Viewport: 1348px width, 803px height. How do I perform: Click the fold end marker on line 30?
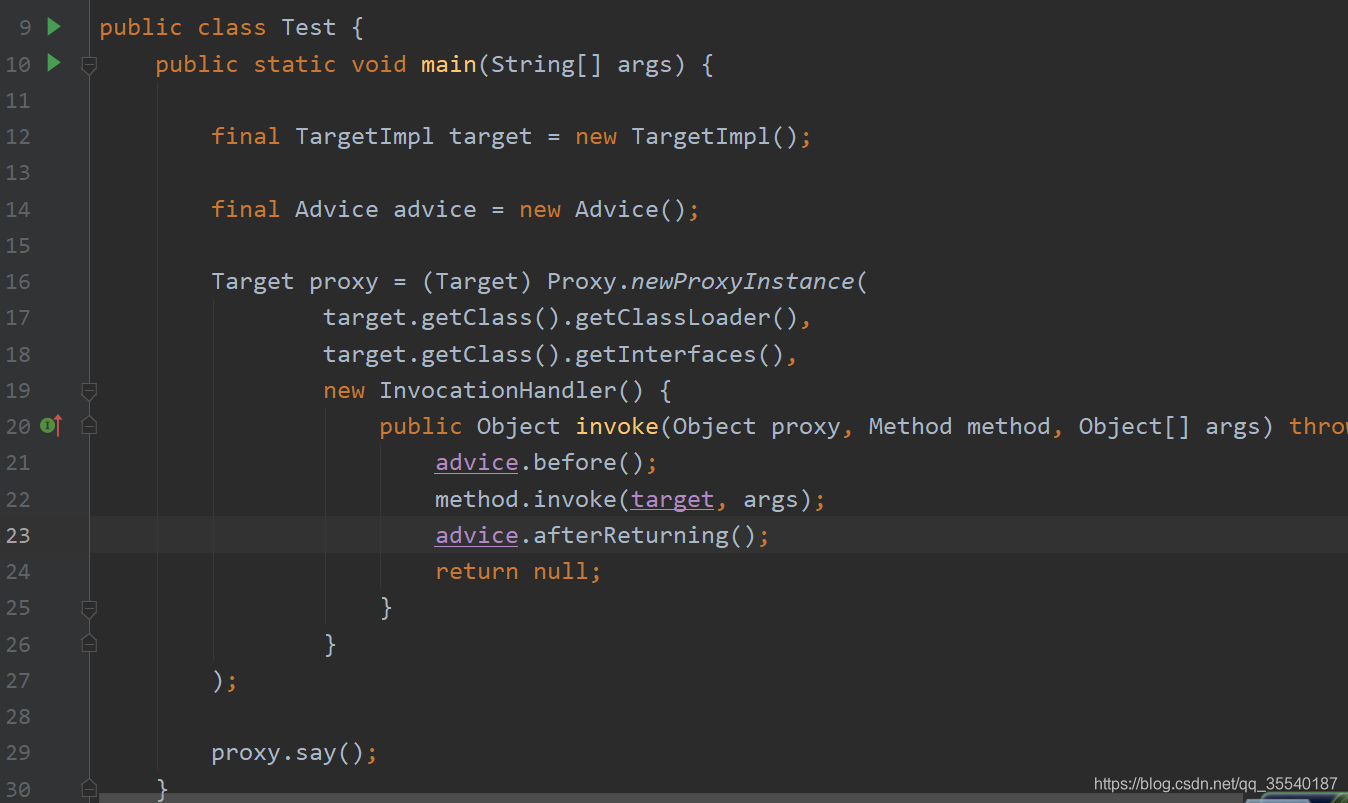pos(89,789)
